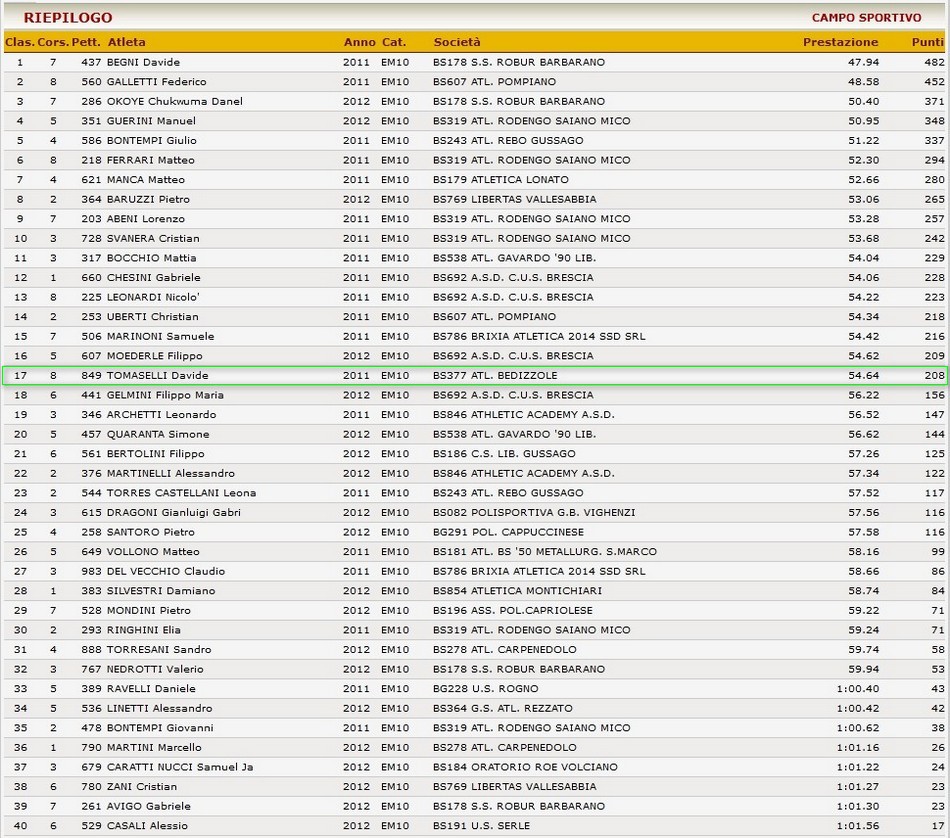Click the Prestazione column header

point(840,42)
